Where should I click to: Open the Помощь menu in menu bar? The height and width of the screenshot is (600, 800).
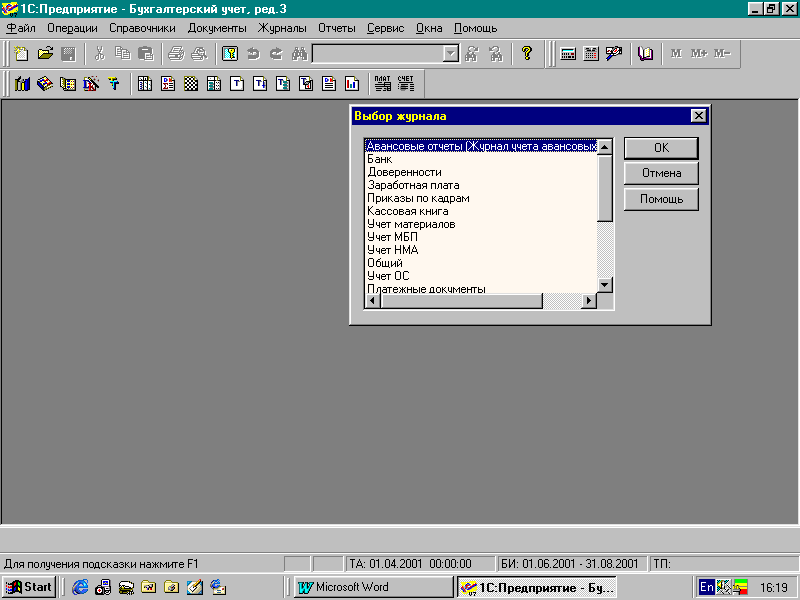point(476,28)
